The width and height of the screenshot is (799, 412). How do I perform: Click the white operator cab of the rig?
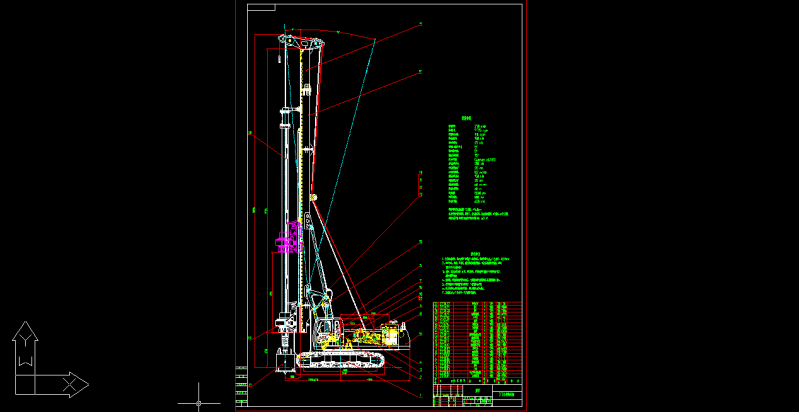tap(324, 329)
